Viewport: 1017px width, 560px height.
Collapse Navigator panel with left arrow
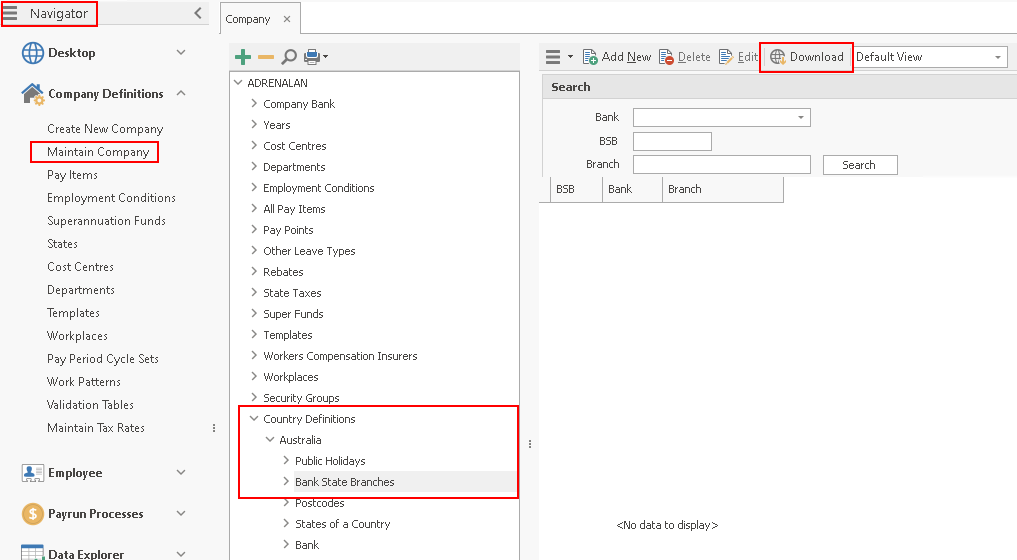pos(198,13)
